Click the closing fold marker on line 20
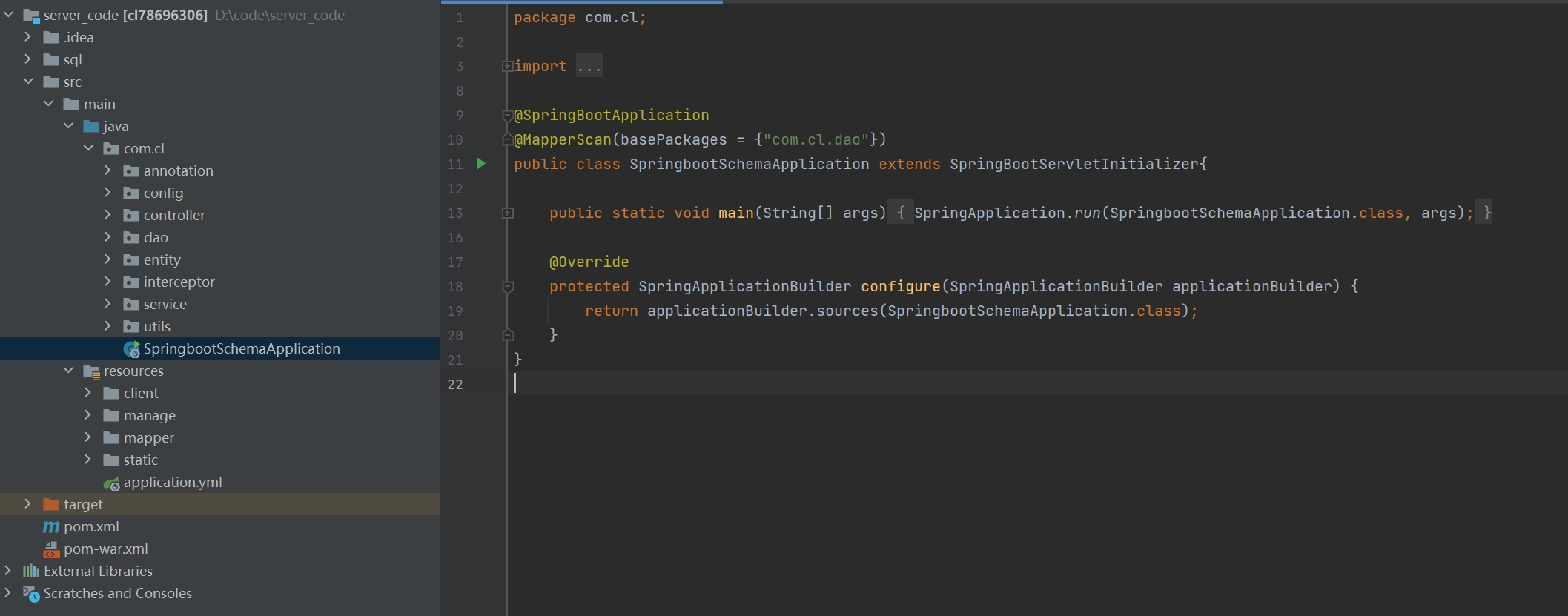The height and width of the screenshot is (616, 1568). click(508, 334)
